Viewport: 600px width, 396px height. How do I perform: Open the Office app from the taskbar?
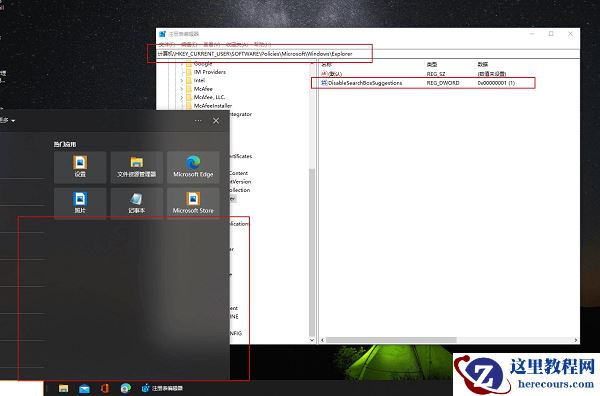pos(104,388)
